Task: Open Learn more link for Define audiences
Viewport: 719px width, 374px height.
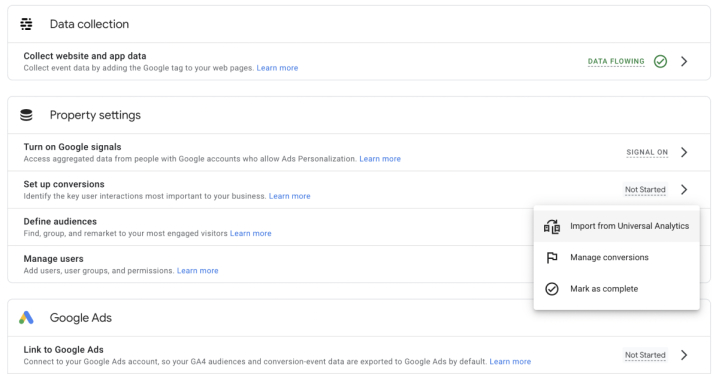Action: (250, 233)
